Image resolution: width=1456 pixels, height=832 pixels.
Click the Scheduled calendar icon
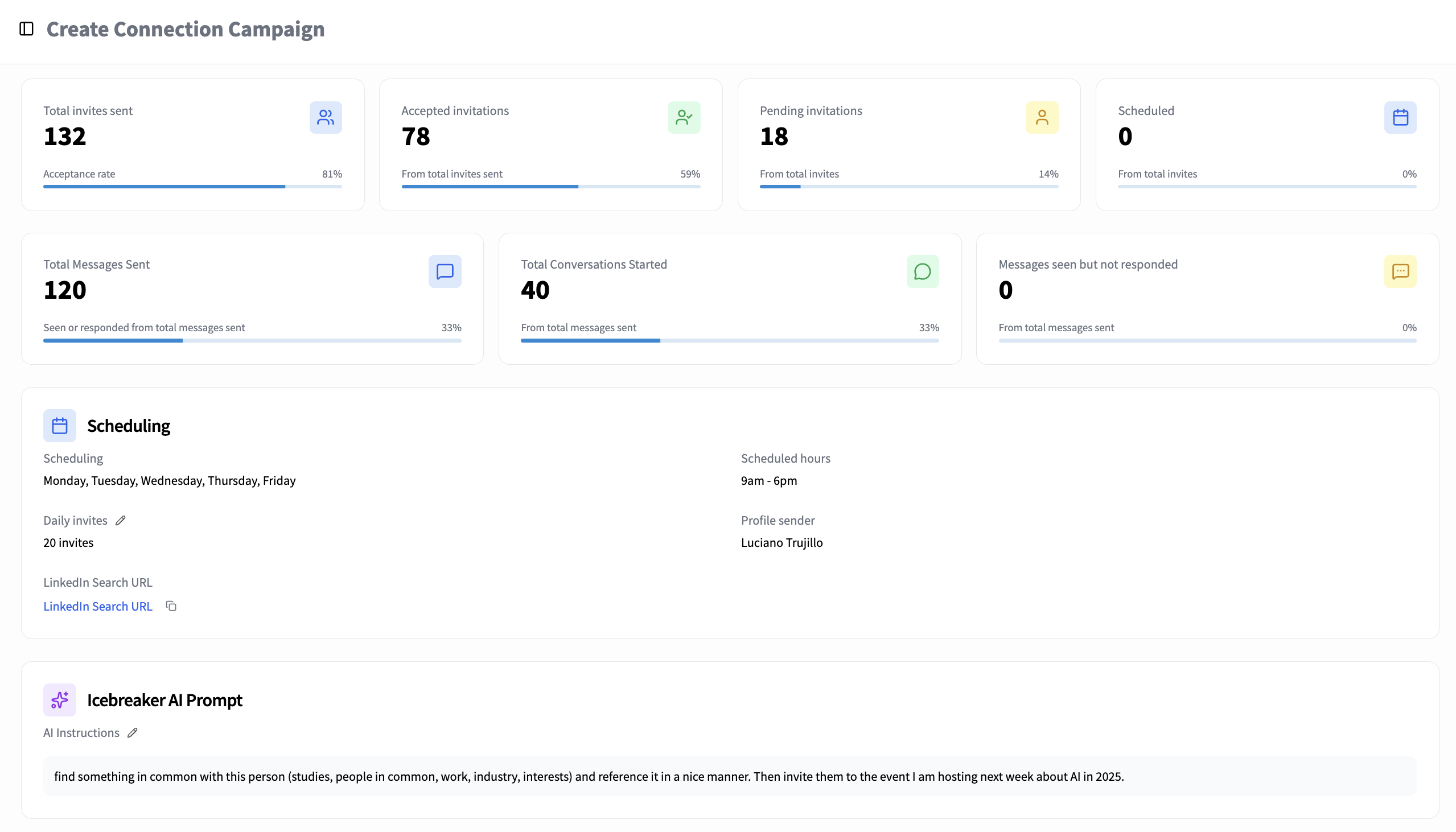click(x=1401, y=117)
